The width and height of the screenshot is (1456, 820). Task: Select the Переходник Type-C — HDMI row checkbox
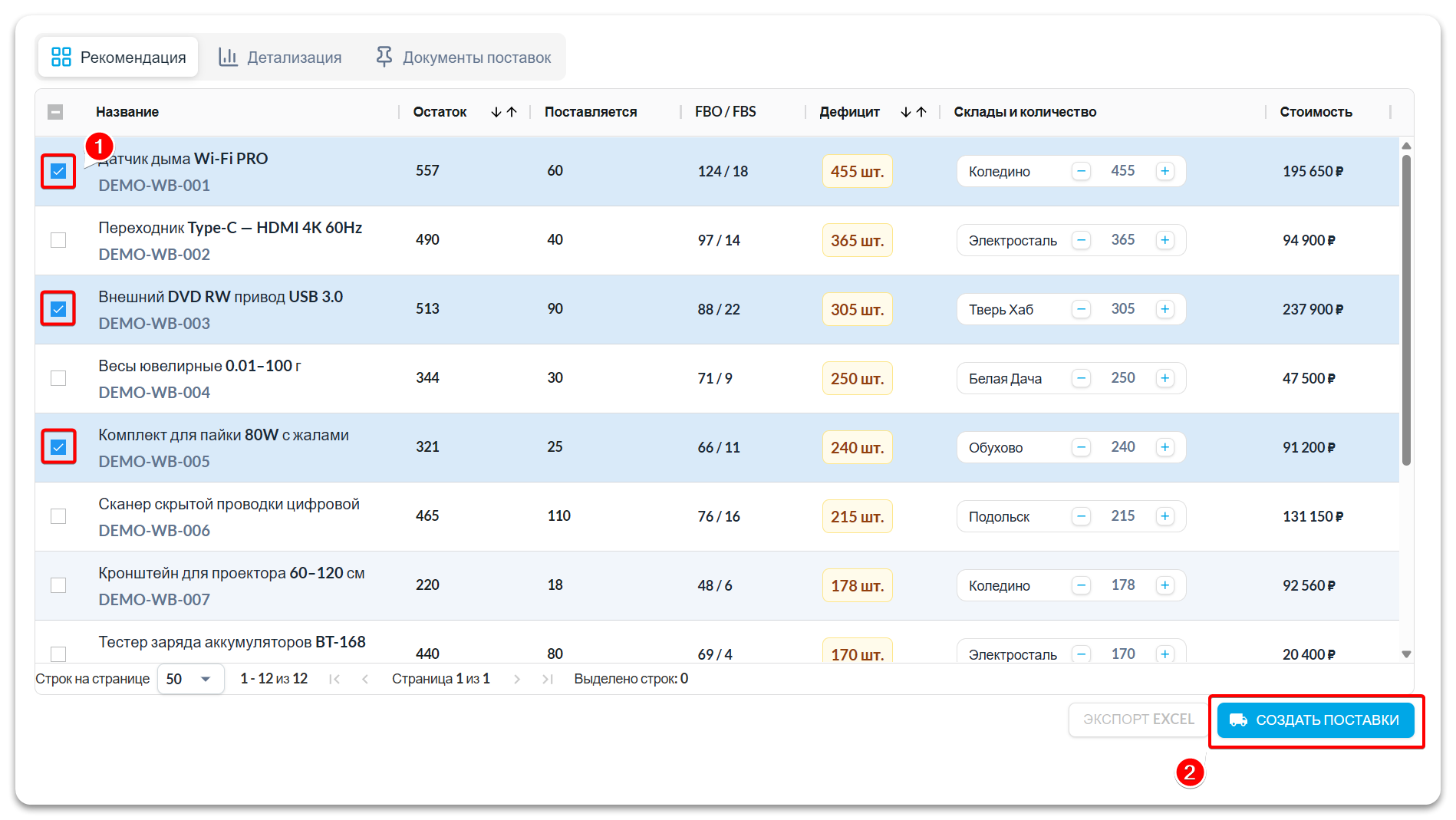58,240
